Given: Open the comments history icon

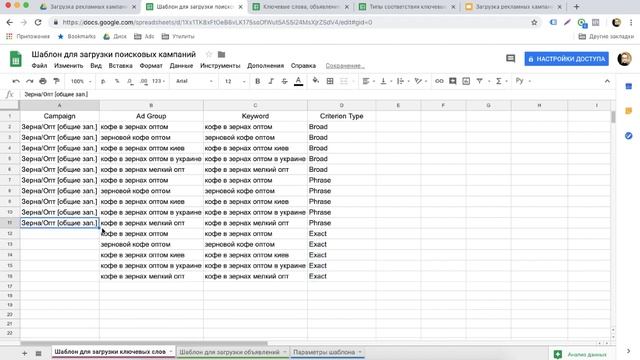Looking at the screenshot, I should tap(510, 59).
